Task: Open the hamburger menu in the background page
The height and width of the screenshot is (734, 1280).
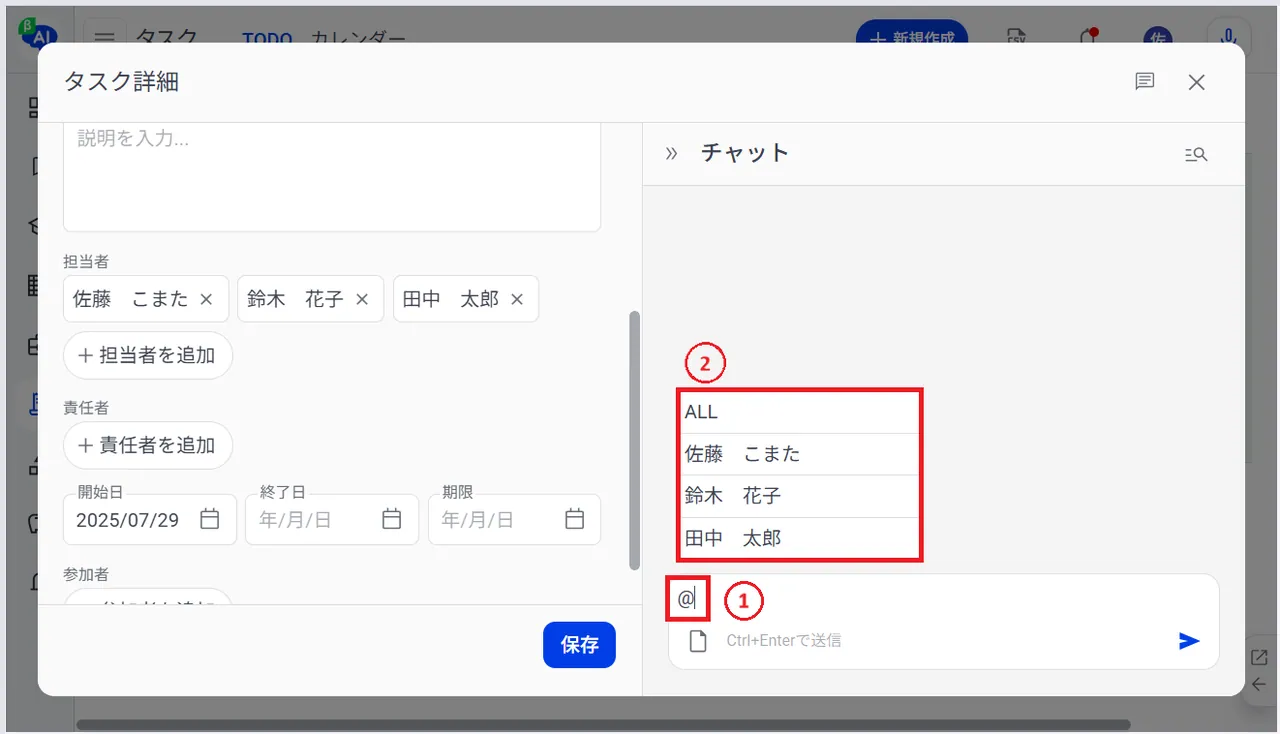Action: [105, 38]
